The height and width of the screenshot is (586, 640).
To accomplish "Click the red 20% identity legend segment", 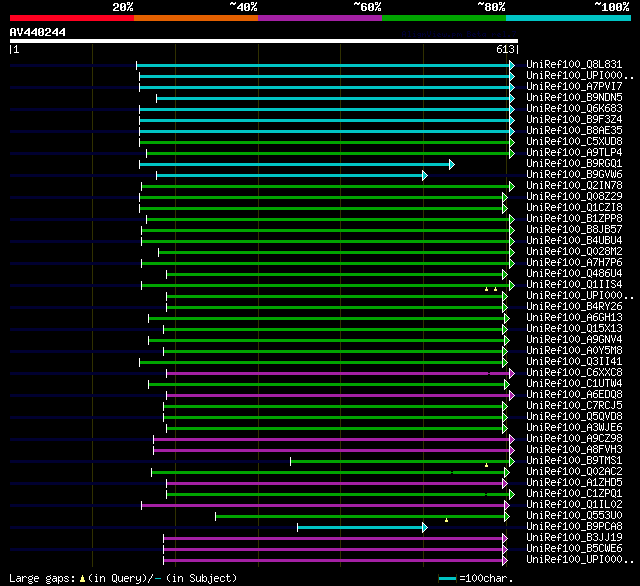I will [72, 18].
